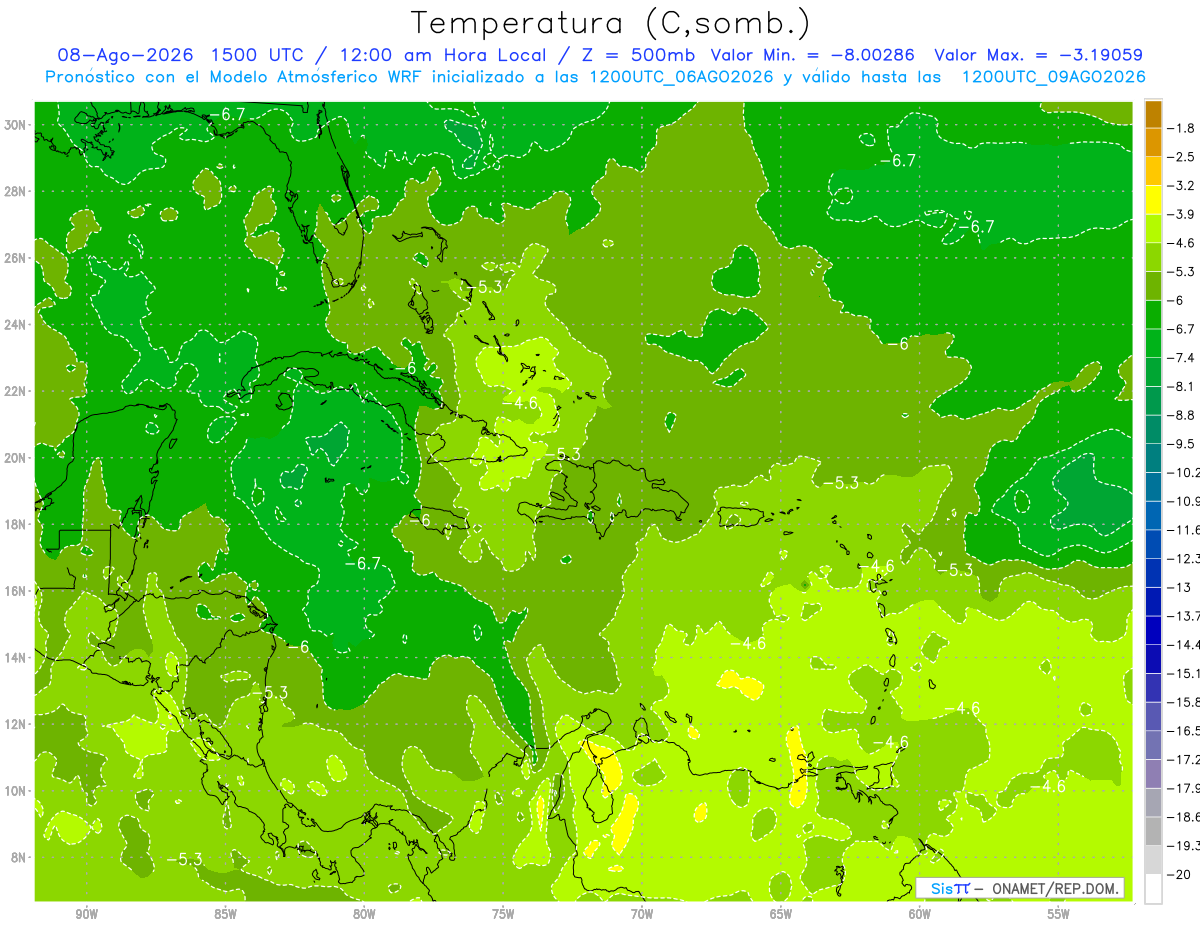Click 'Valor Max. = -3.19059' in header
Image resolution: width=1200 pixels, height=927 pixels.
tap(1038, 55)
